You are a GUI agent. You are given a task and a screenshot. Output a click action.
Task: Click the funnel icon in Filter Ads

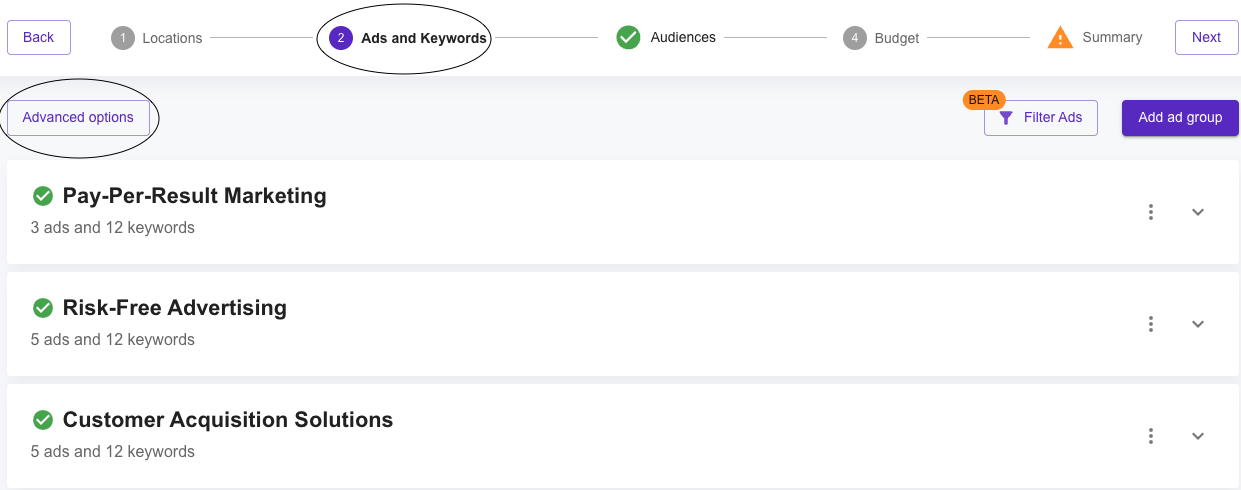pyautogui.click(x=1006, y=118)
